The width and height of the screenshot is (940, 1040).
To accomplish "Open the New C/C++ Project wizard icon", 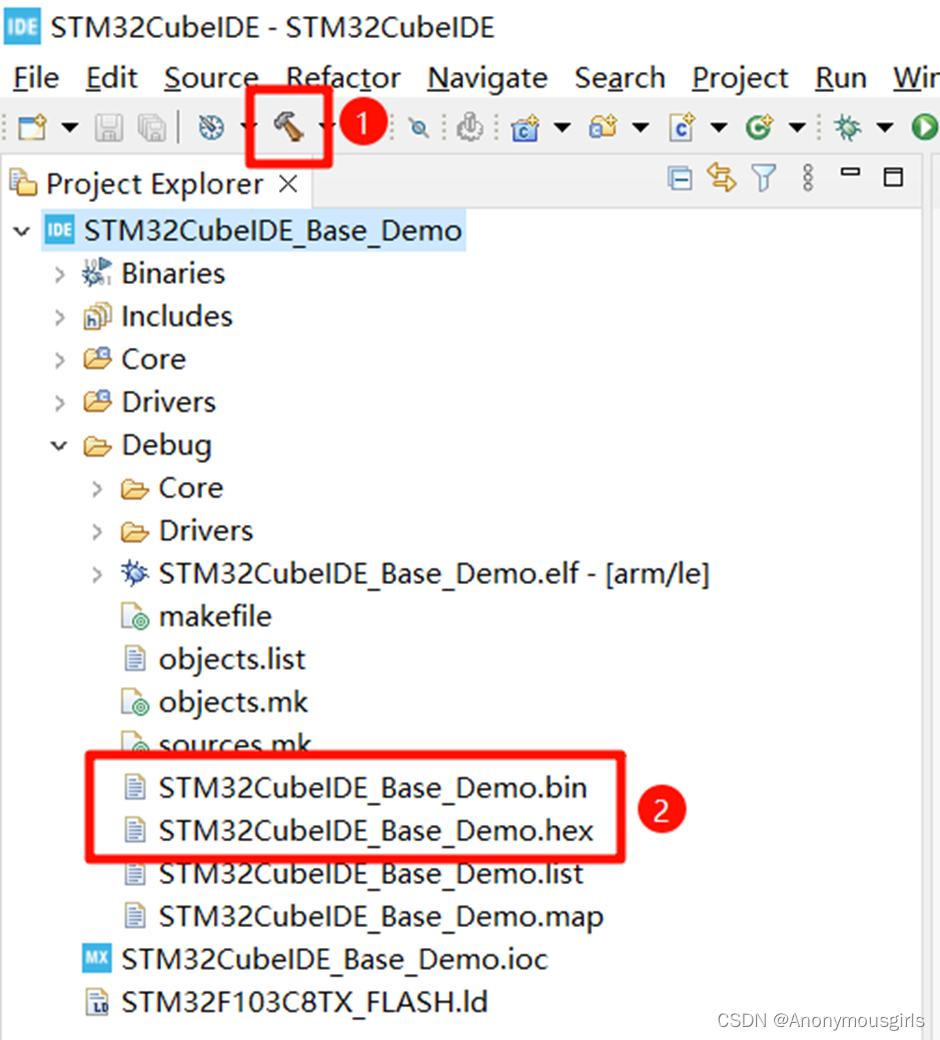I will pyautogui.click(x=523, y=128).
